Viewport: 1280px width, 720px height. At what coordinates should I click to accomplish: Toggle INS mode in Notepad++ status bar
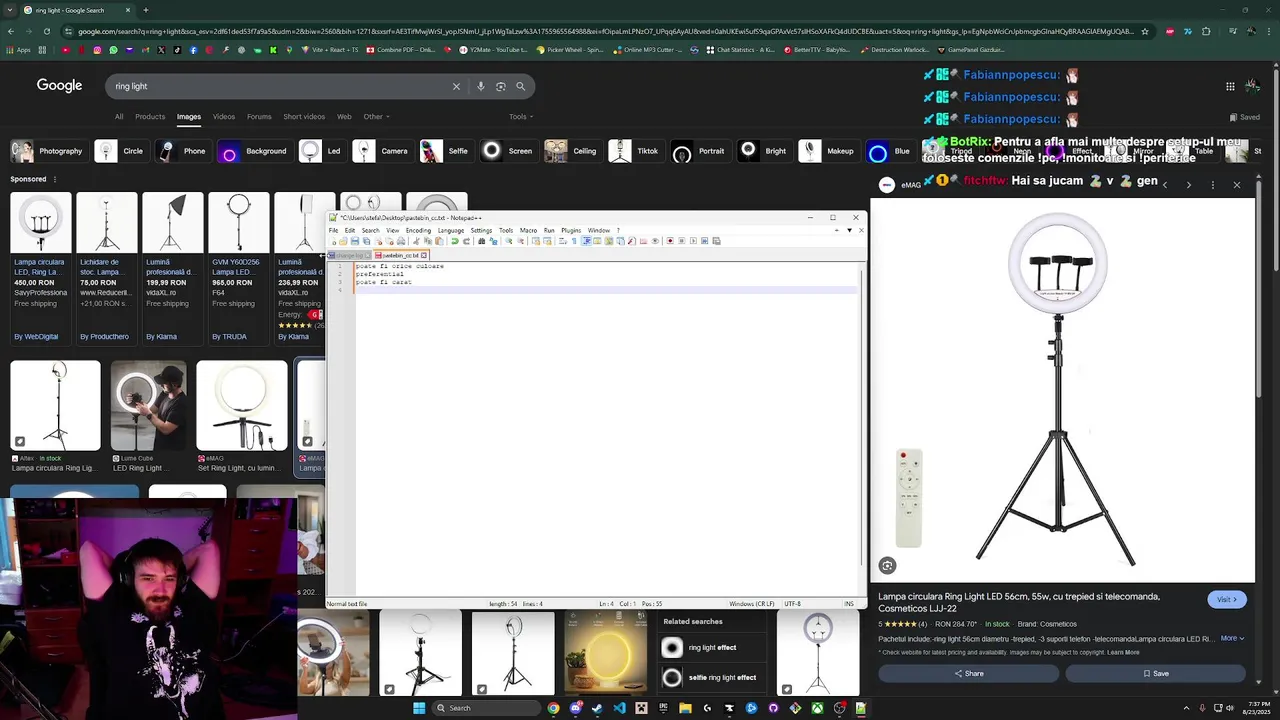(x=849, y=604)
